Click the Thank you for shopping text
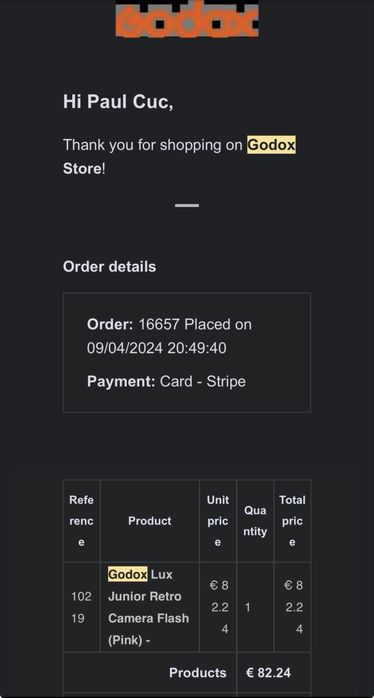 point(154,145)
